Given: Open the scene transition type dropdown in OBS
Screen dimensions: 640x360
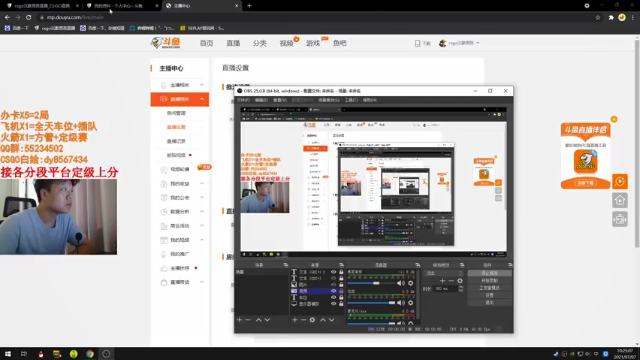Looking at the screenshot, I should [x=444, y=273].
